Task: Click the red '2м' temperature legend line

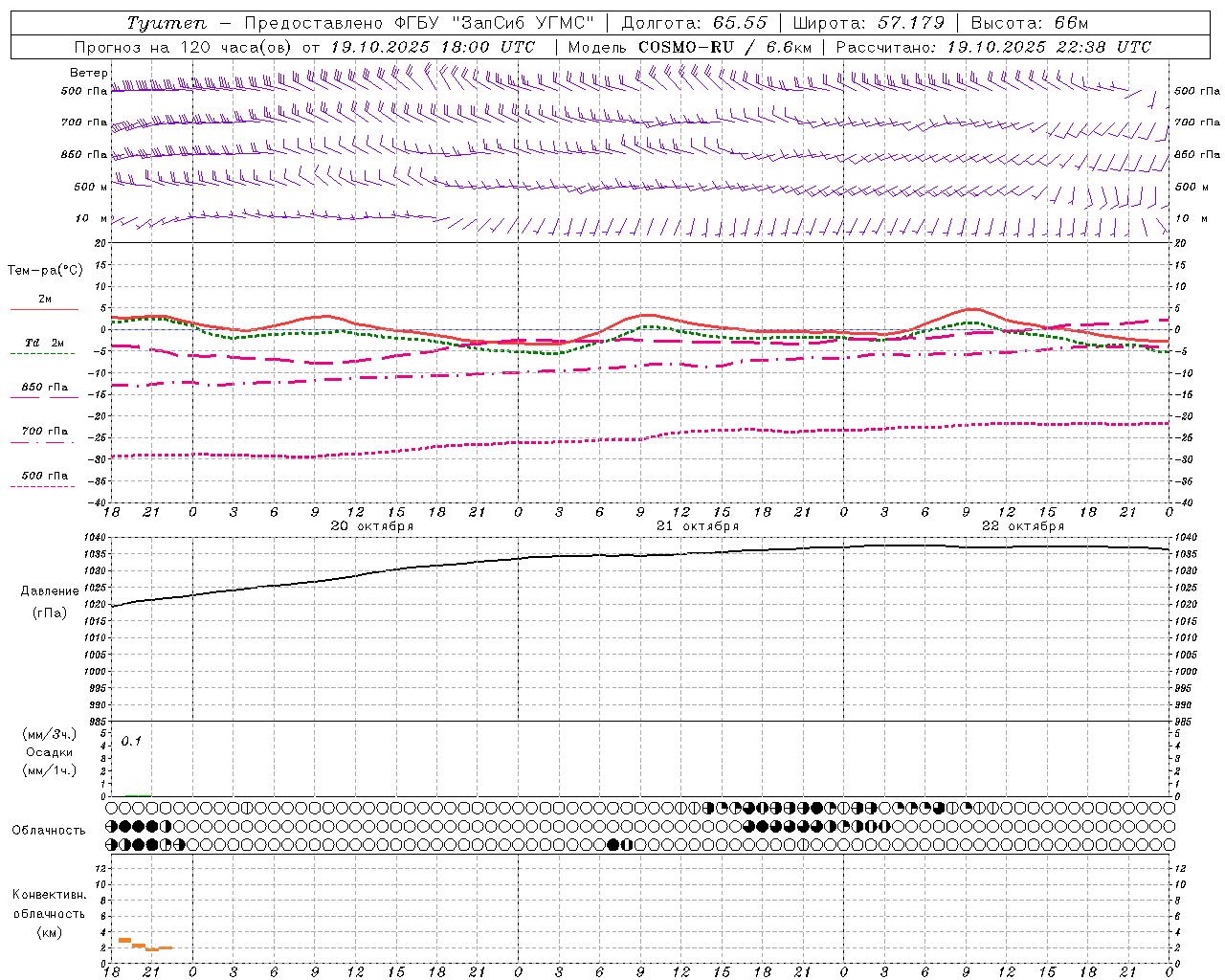Action: [44, 309]
